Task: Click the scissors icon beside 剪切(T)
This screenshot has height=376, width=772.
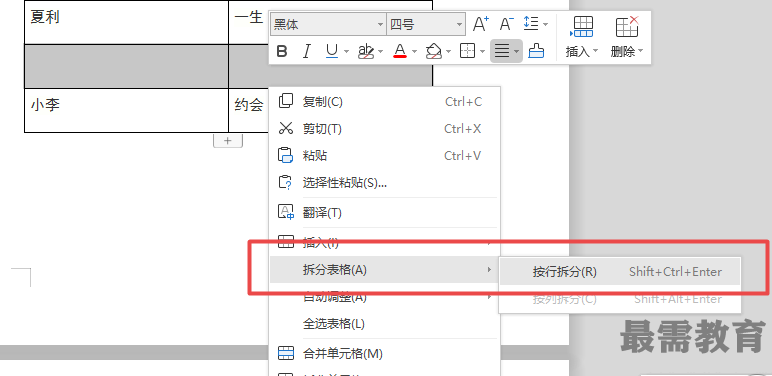Action: 286,128
